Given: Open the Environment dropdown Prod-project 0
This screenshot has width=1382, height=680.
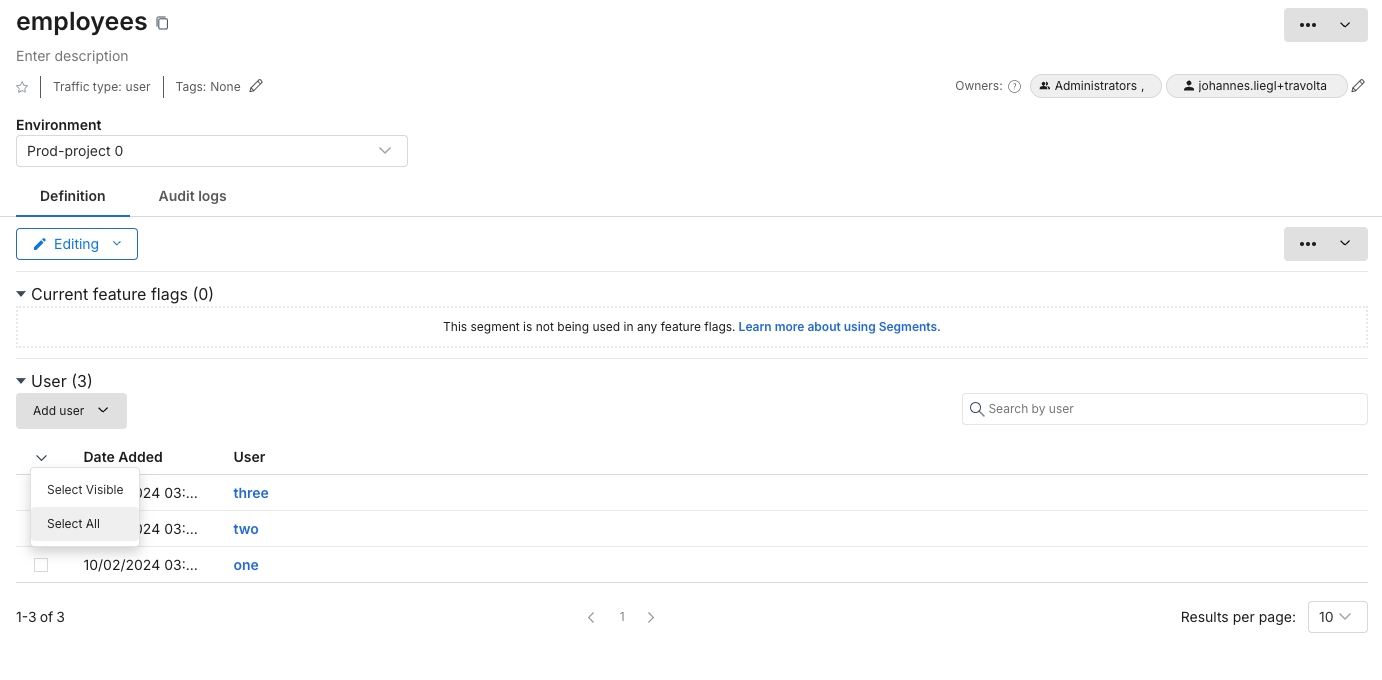Looking at the screenshot, I should [x=212, y=151].
